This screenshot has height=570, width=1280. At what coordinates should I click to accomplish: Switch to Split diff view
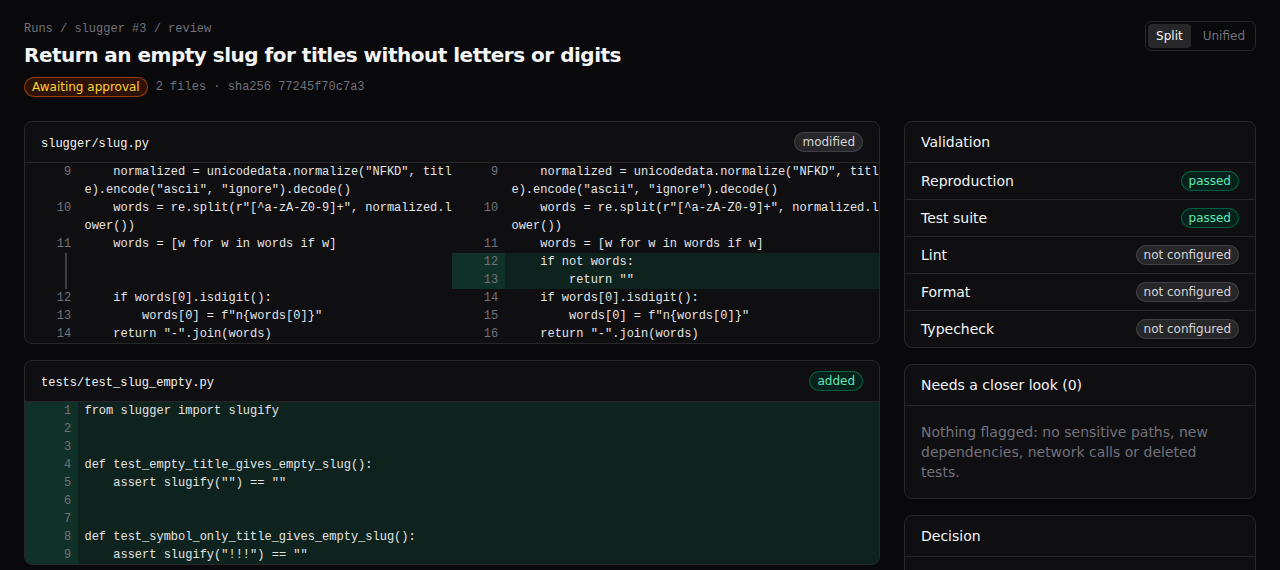[1169, 36]
